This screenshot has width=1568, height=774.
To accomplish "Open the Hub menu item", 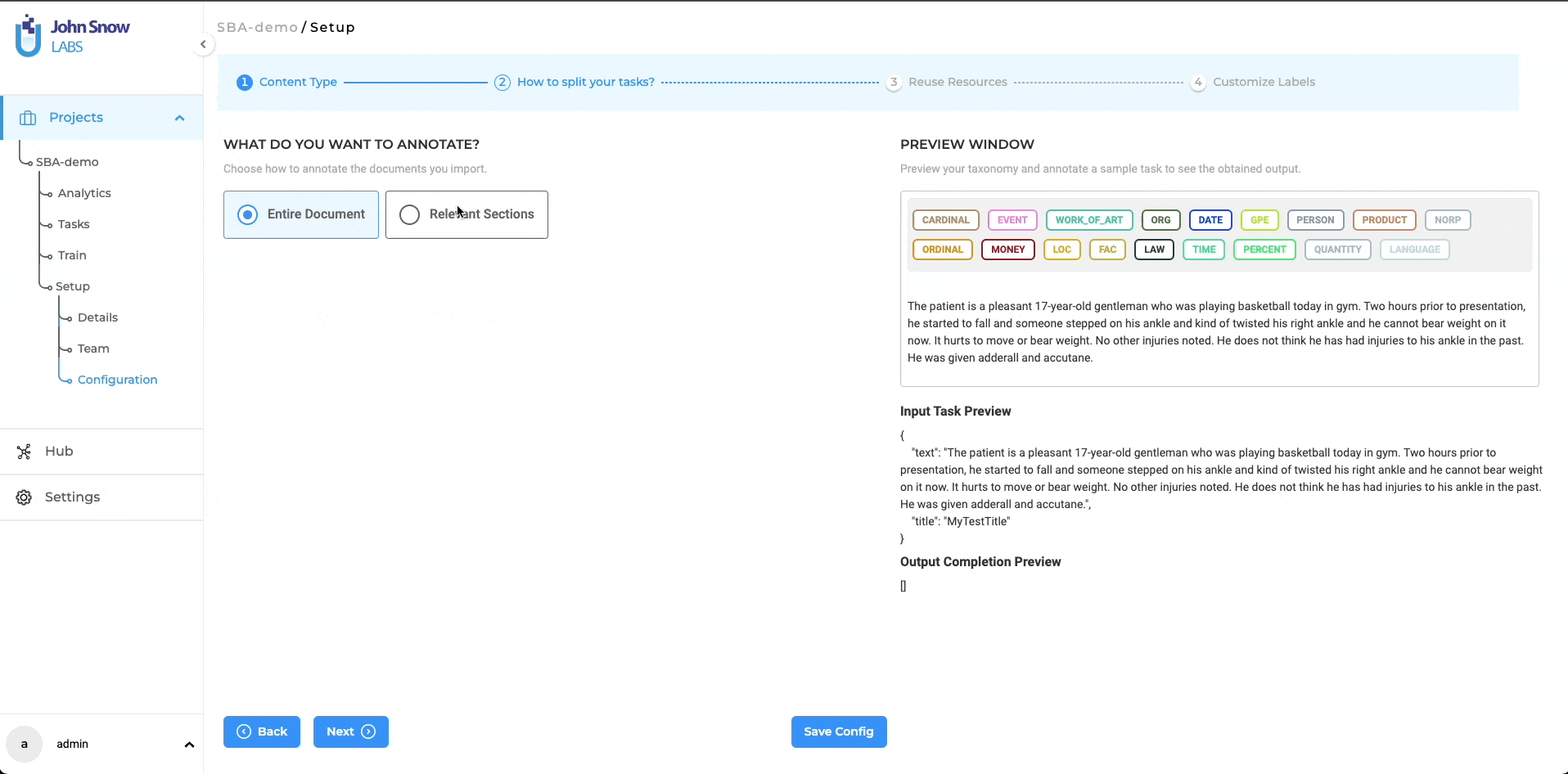I will (101, 452).
